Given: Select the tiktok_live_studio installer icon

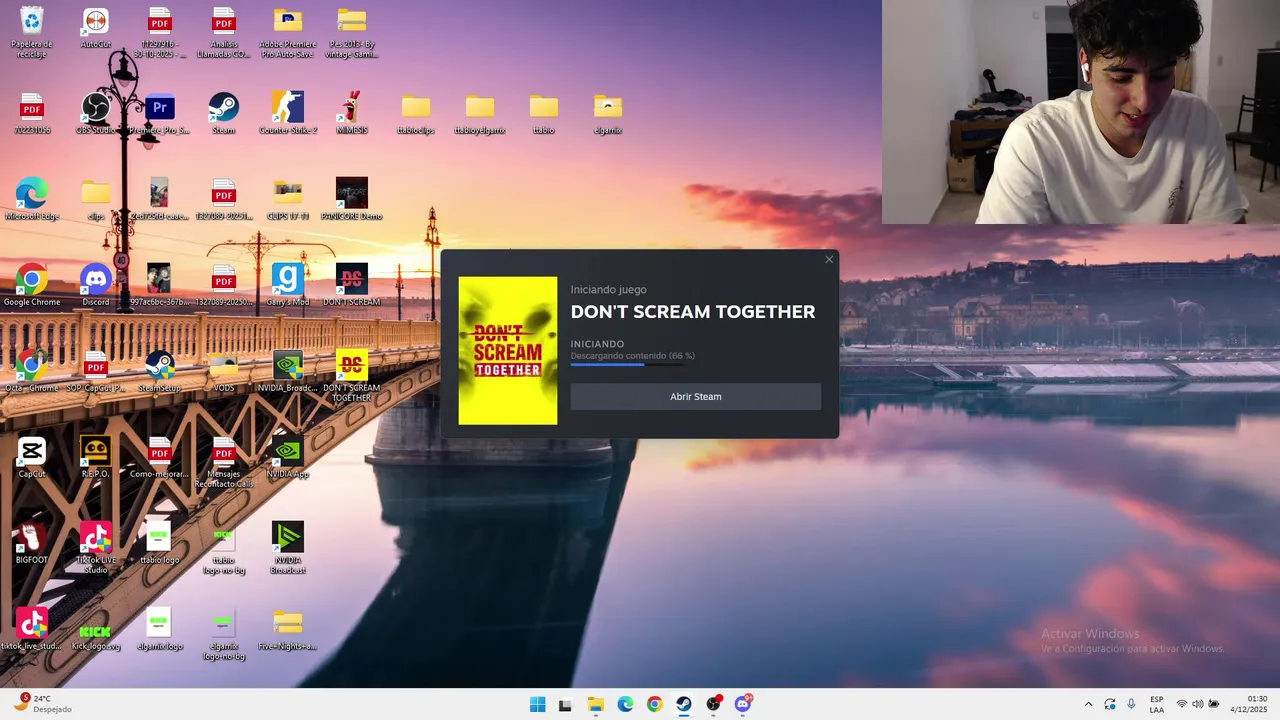Looking at the screenshot, I should point(32,630).
